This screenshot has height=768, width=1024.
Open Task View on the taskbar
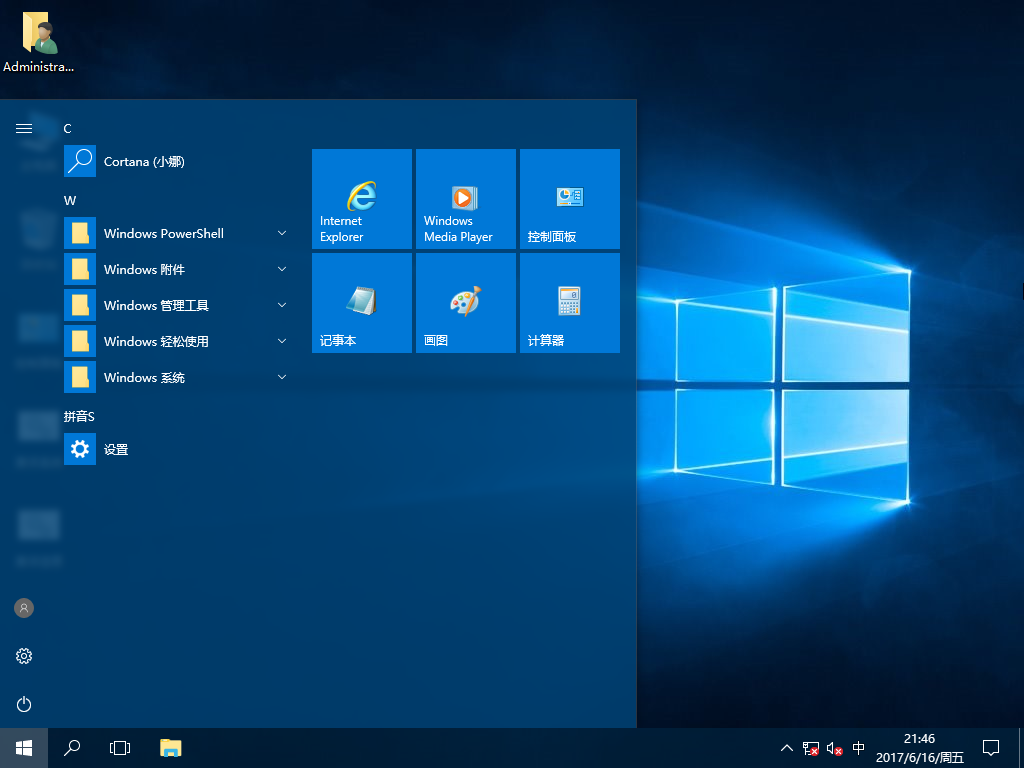tap(120, 748)
